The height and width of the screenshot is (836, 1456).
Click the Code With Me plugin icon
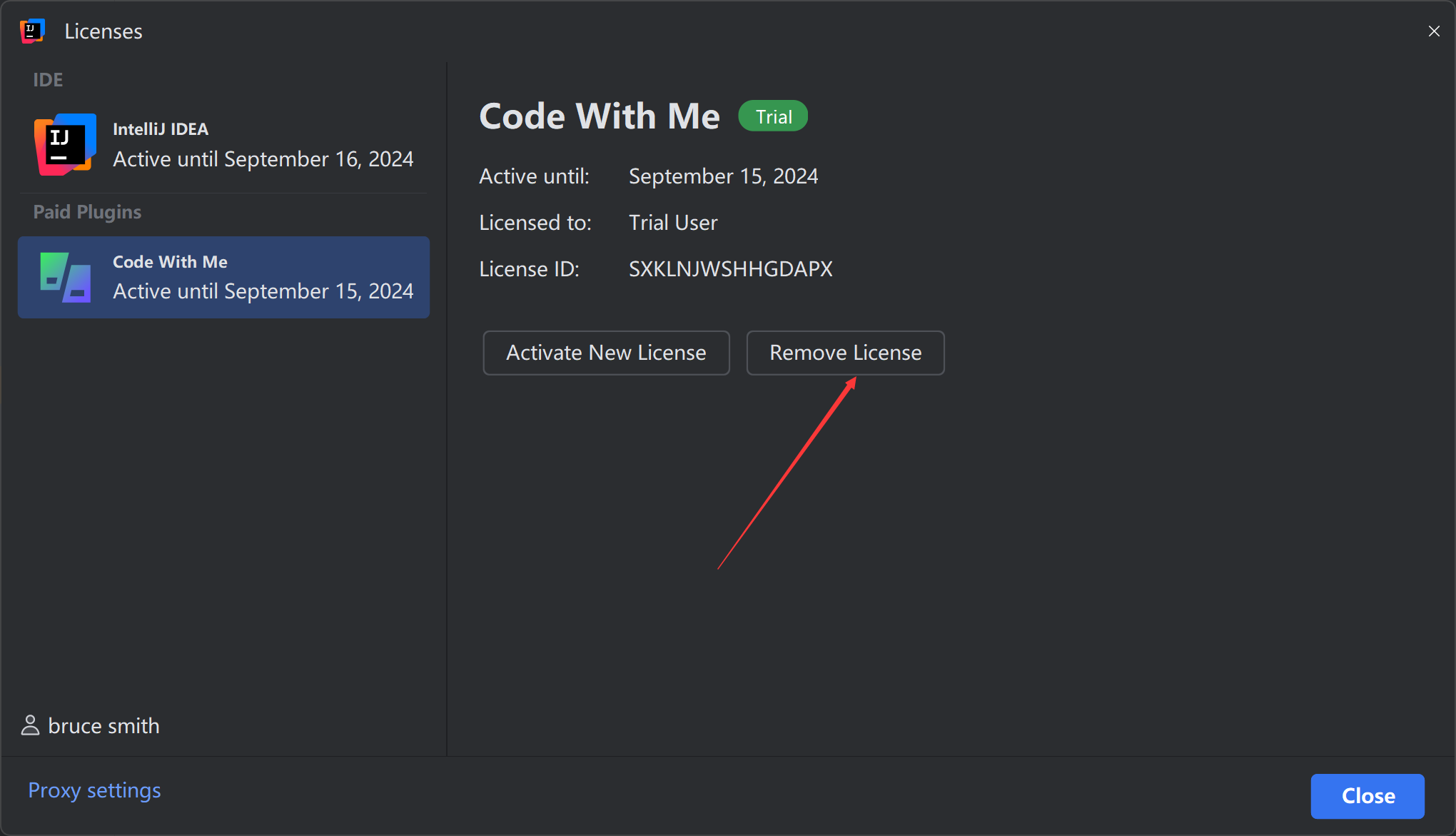(65, 277)
